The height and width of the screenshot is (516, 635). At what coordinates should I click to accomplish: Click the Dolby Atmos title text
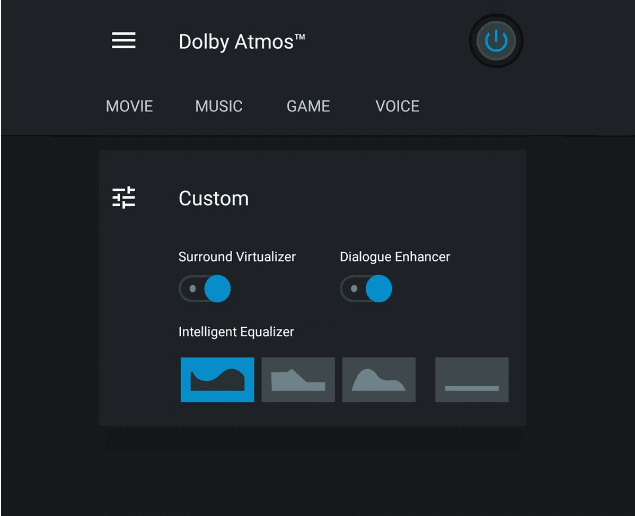pyautogui.click(x=242, y=42)
